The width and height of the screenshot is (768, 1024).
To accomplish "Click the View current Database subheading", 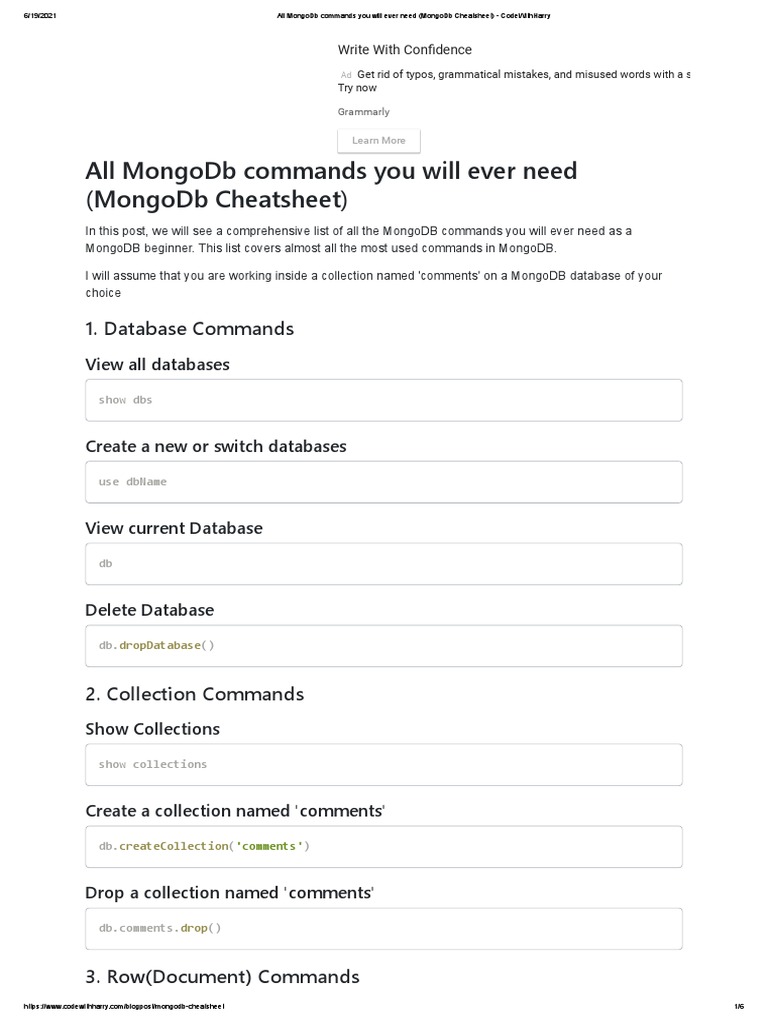I will (x=174, y=528).
